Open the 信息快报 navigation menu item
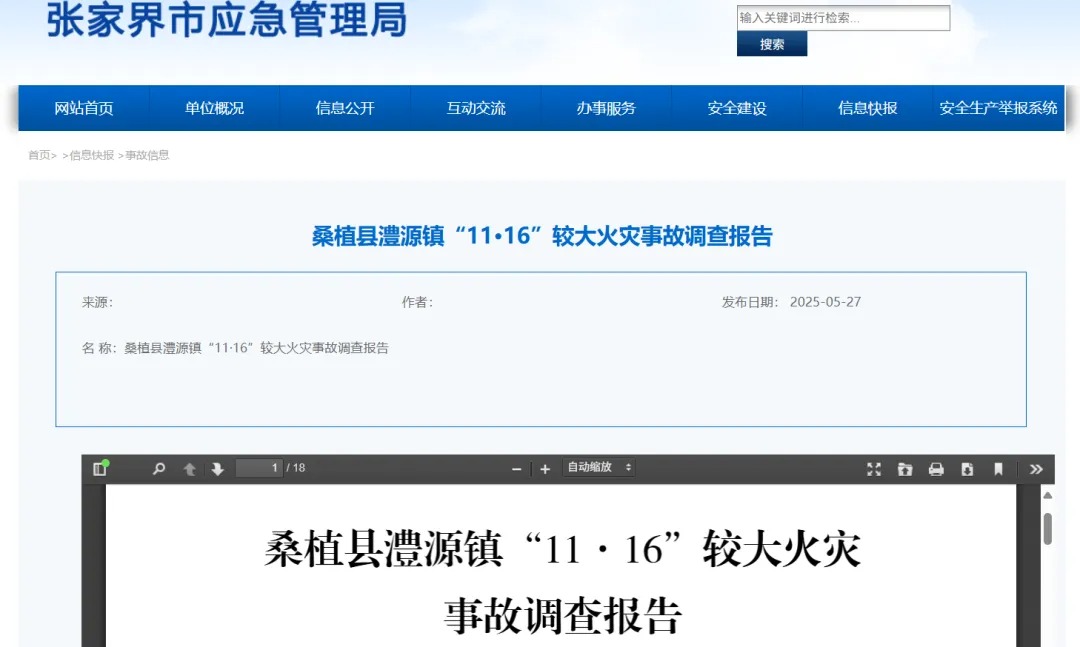The image size is (1080, 647). [x=868, y=108]
